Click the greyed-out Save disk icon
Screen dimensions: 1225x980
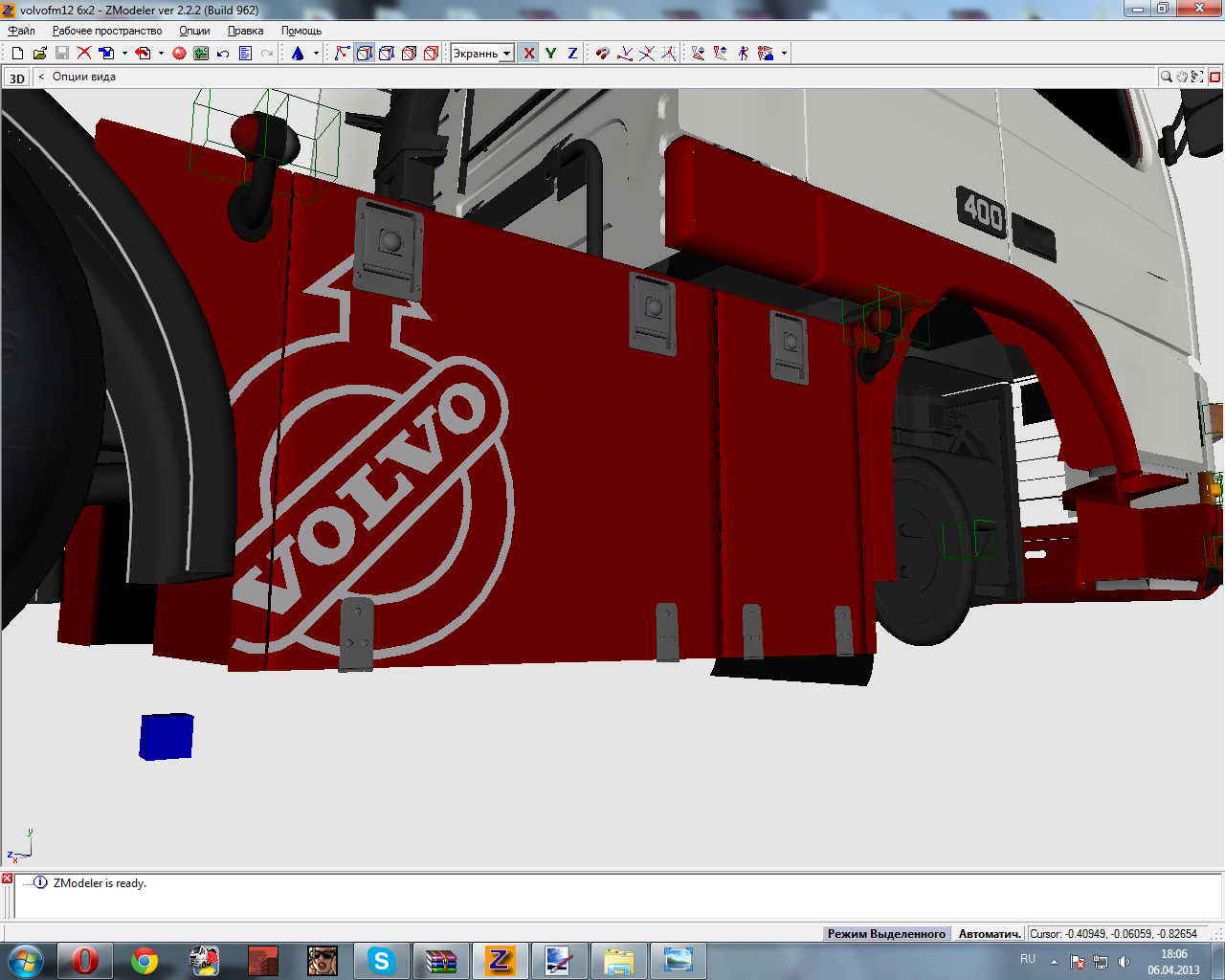pos(61,54)
